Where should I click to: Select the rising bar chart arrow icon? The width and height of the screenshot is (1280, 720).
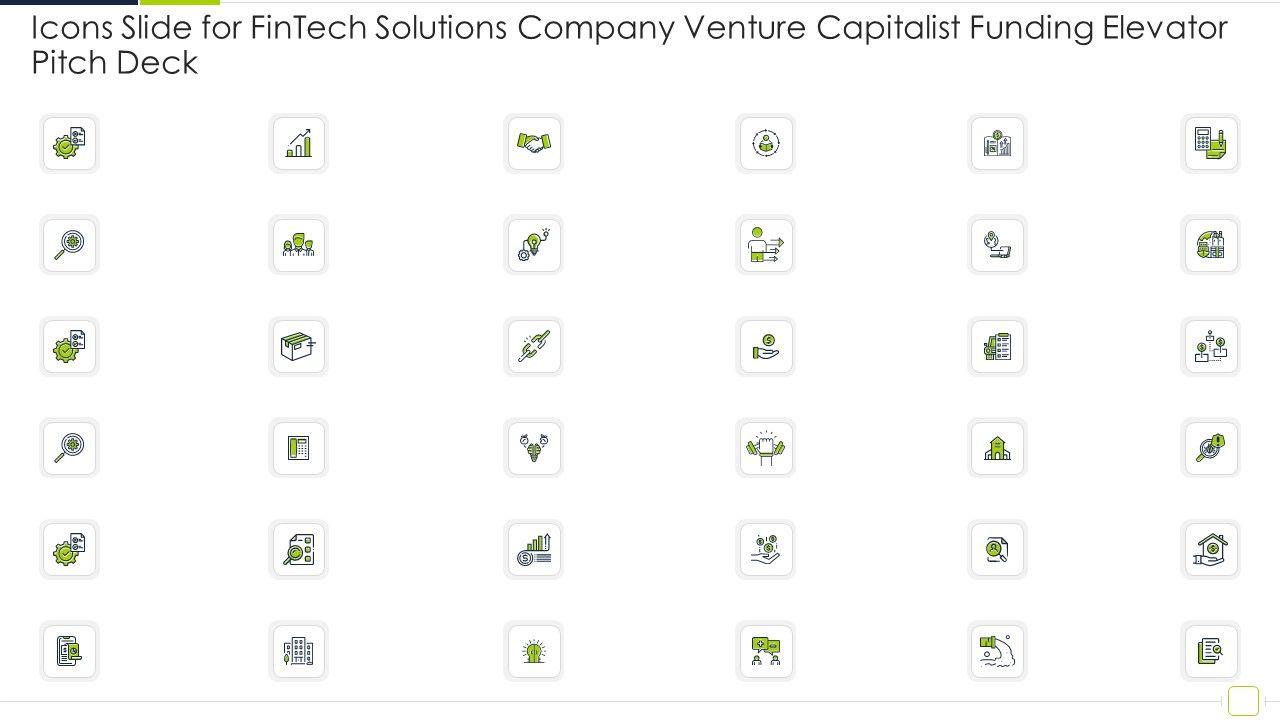coord(299,144)
